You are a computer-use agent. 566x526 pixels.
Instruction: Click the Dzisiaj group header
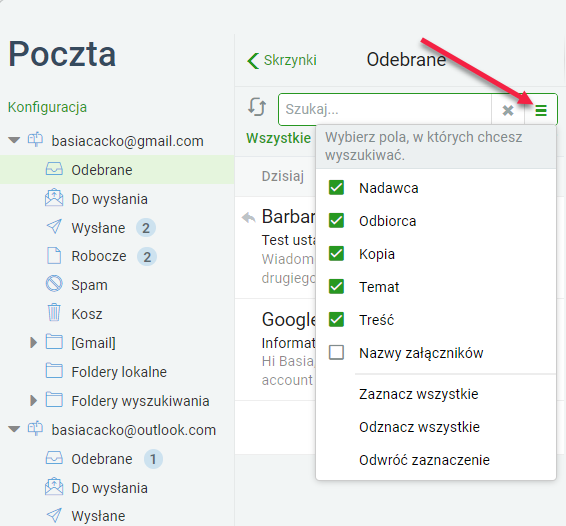283,176
